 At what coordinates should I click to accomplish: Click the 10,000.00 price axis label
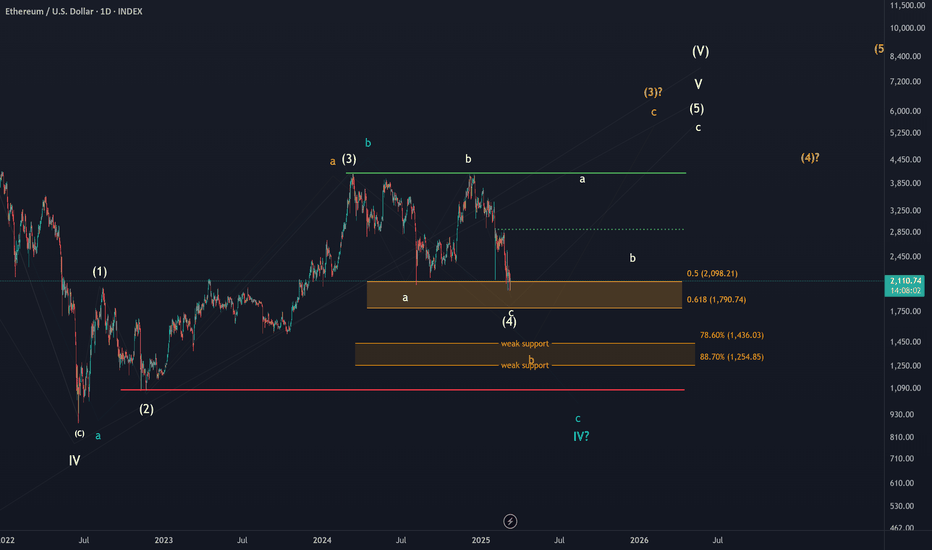tap(907, 28)
